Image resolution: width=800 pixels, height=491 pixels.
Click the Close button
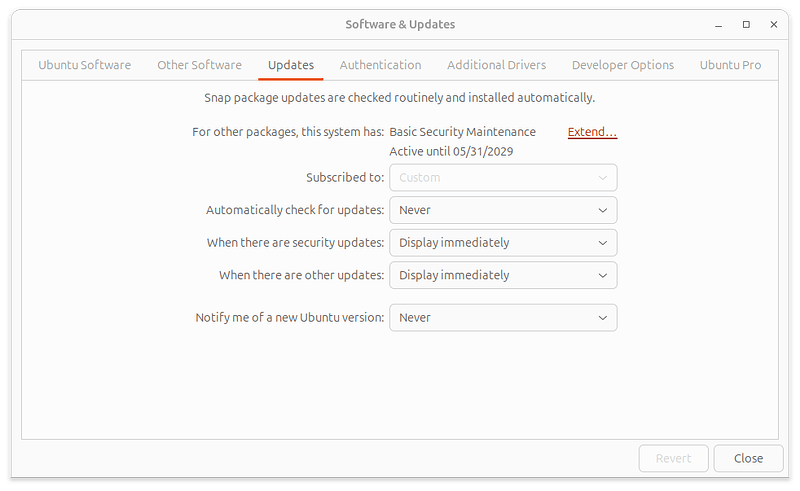[x=748, y=458]
